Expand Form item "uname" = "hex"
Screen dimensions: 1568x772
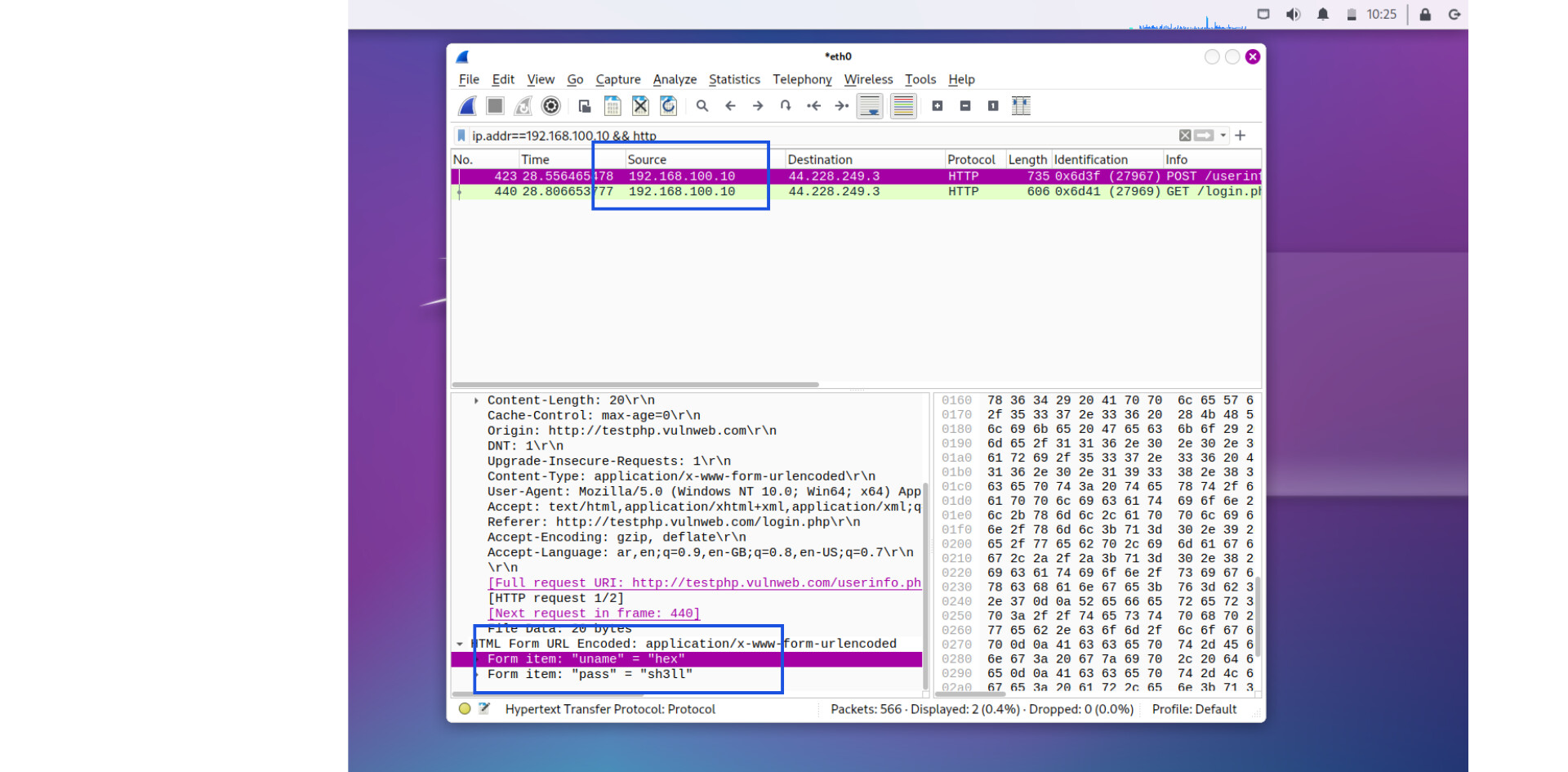coord(476,659)
